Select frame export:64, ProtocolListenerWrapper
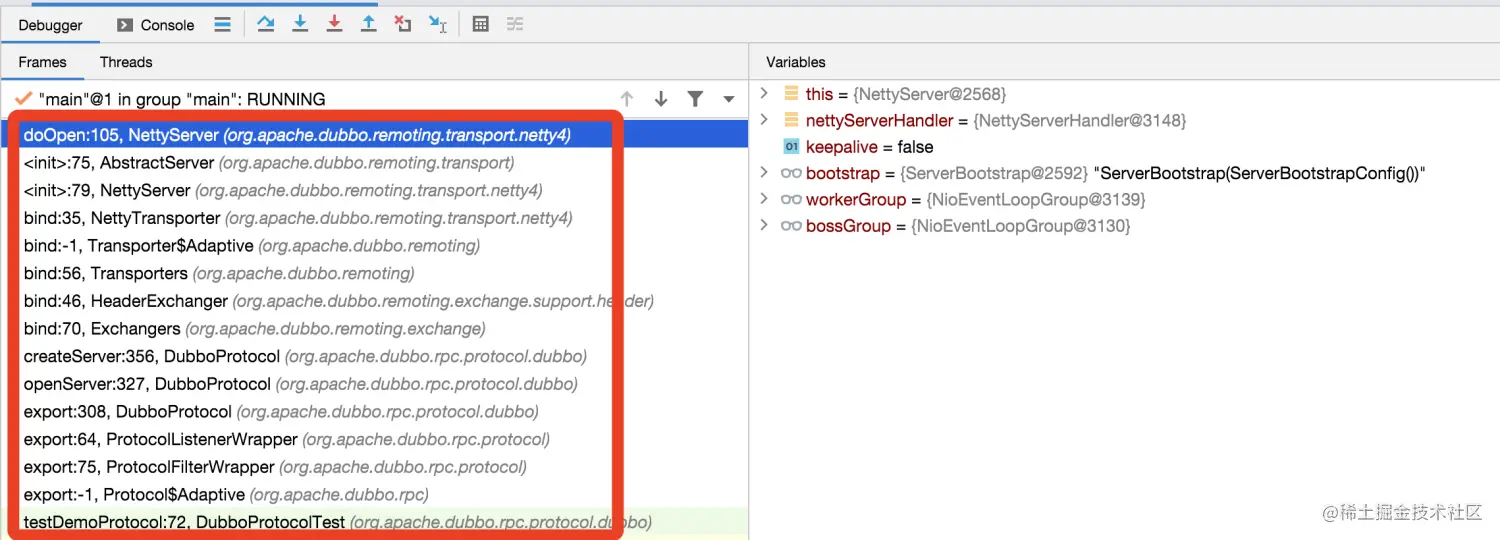Image resolution: width=1500 pixels, height=540 pixels. [374, 439]
